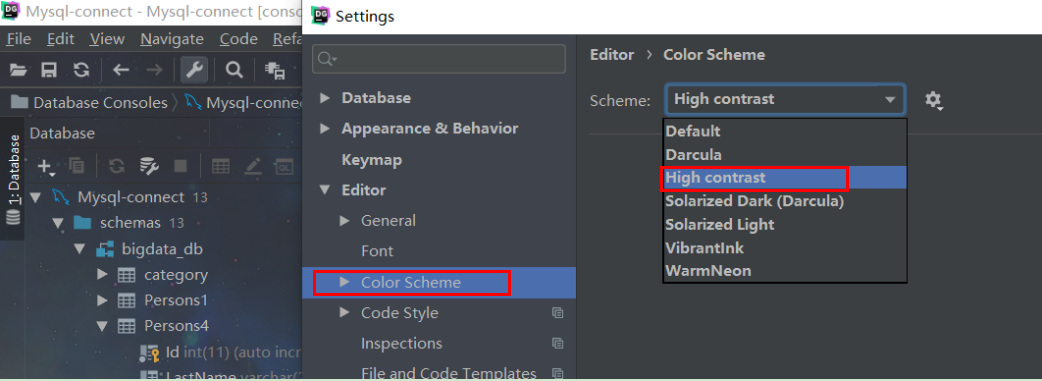Viewport: 1042px width, 381px height.
Task: Click the Synchronize refresh icon in toolbar
Action: tap(81, 69)
